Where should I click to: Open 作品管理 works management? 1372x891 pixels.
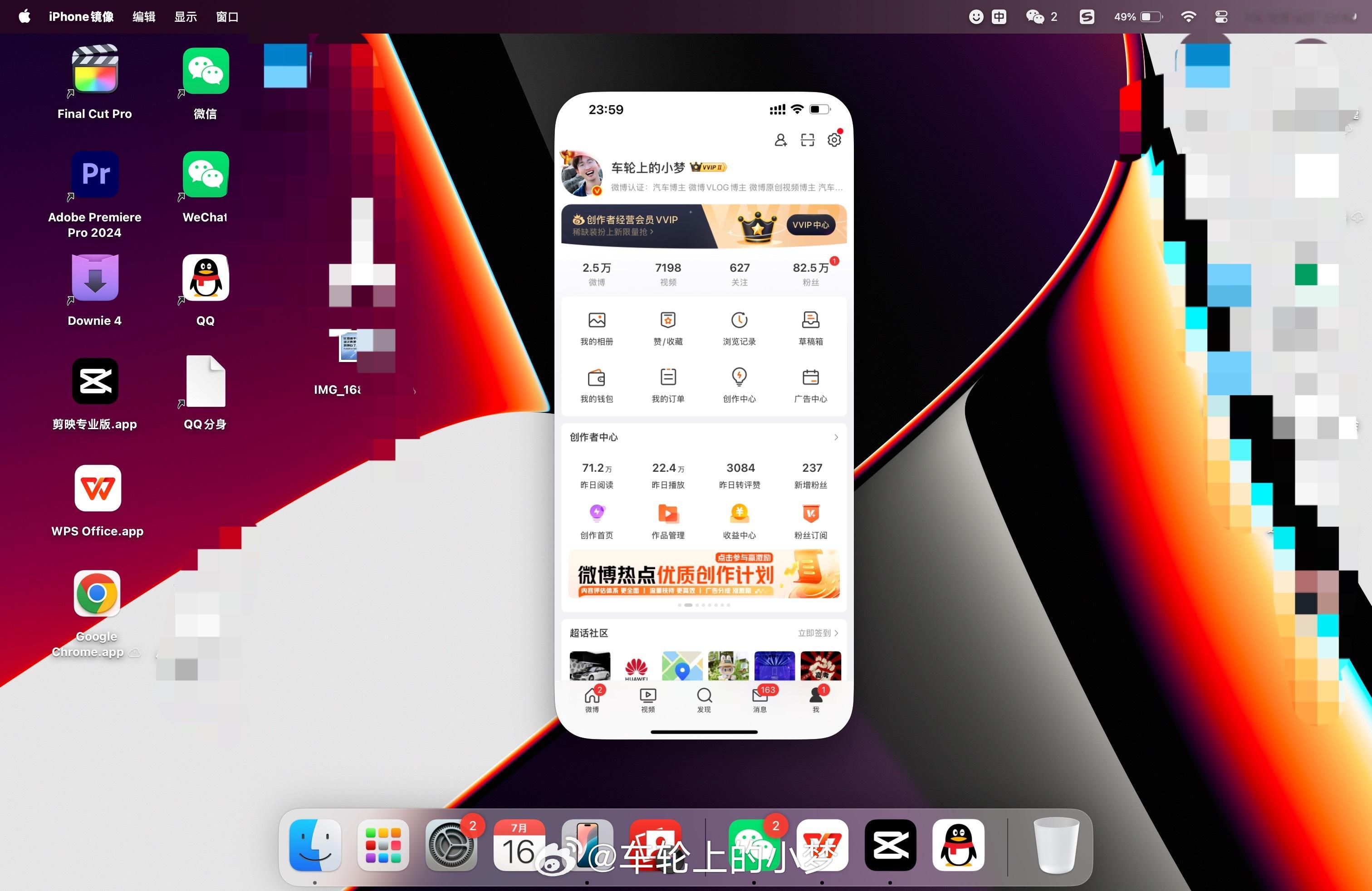pos(668,522)
